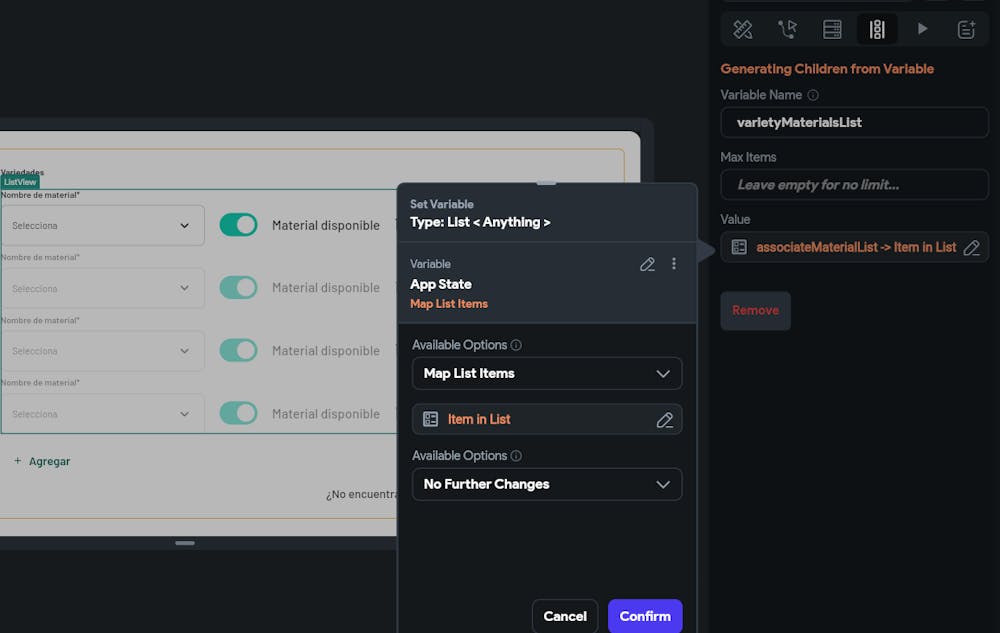Expand the Map List Items dropdown
Screen dimensions: 1000x633
(x=547, y=373)
